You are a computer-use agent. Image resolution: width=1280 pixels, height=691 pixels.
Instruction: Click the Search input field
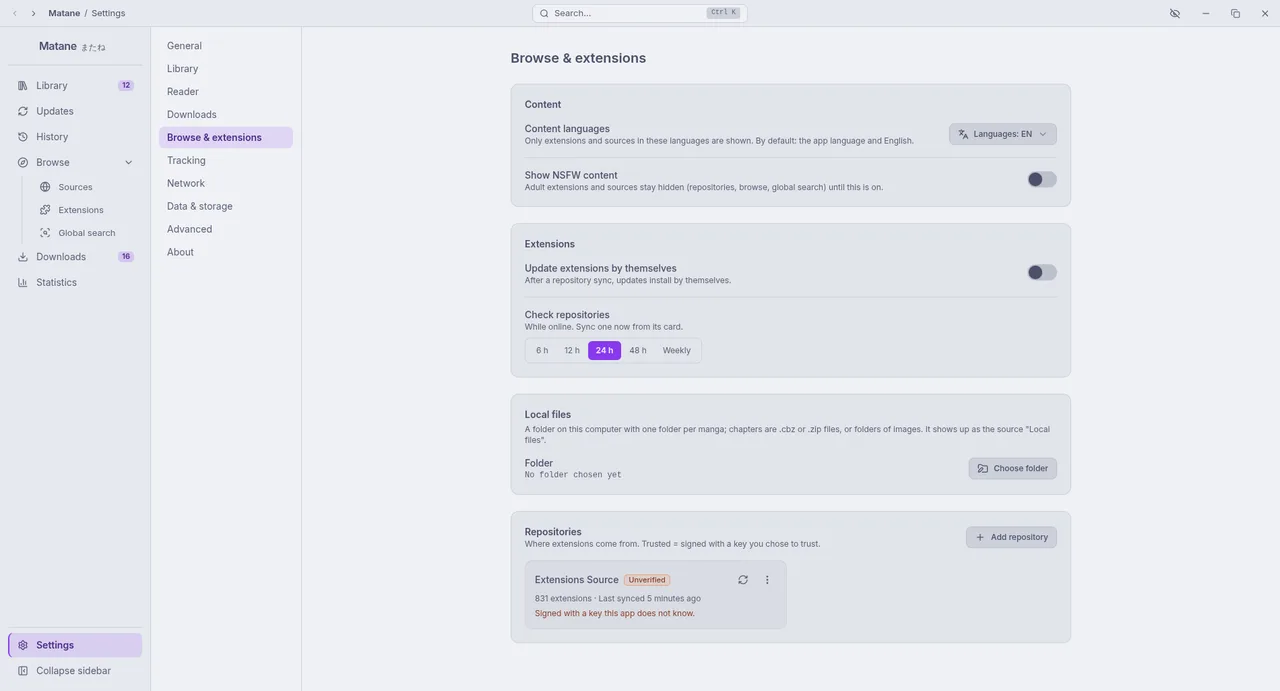(x=640, y=13)
